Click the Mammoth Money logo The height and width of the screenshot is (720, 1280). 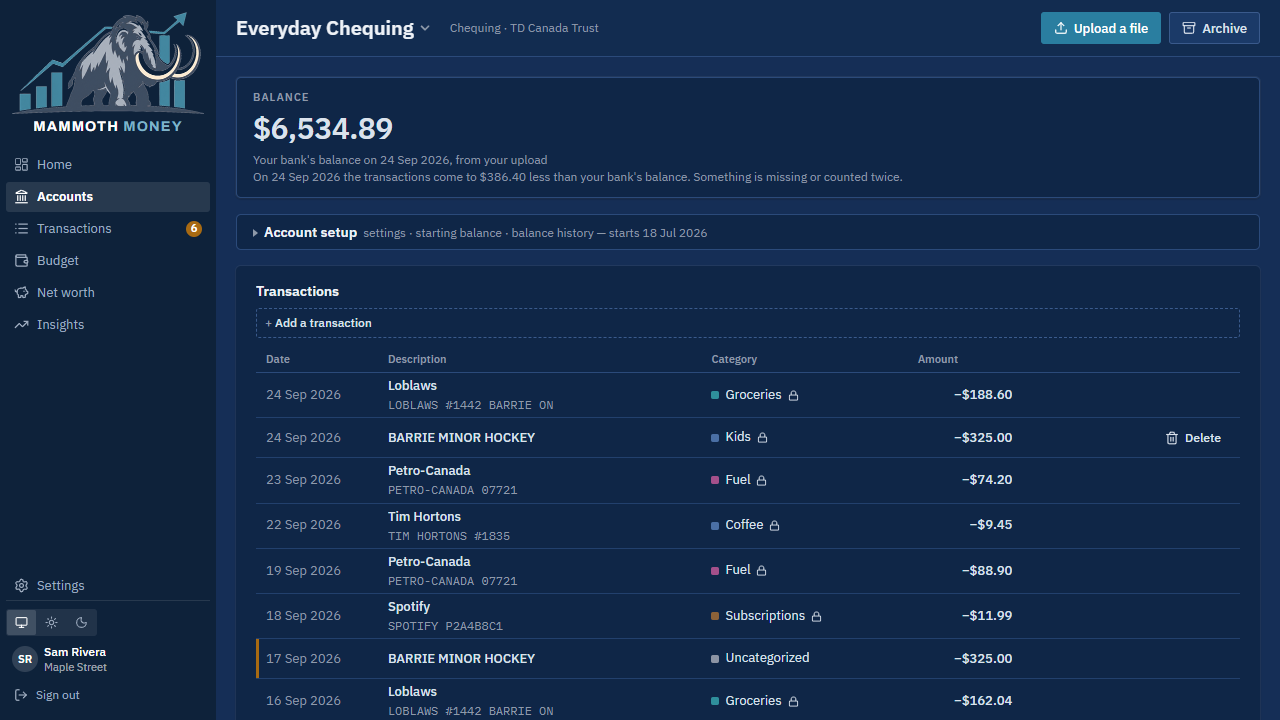[108, 72]
